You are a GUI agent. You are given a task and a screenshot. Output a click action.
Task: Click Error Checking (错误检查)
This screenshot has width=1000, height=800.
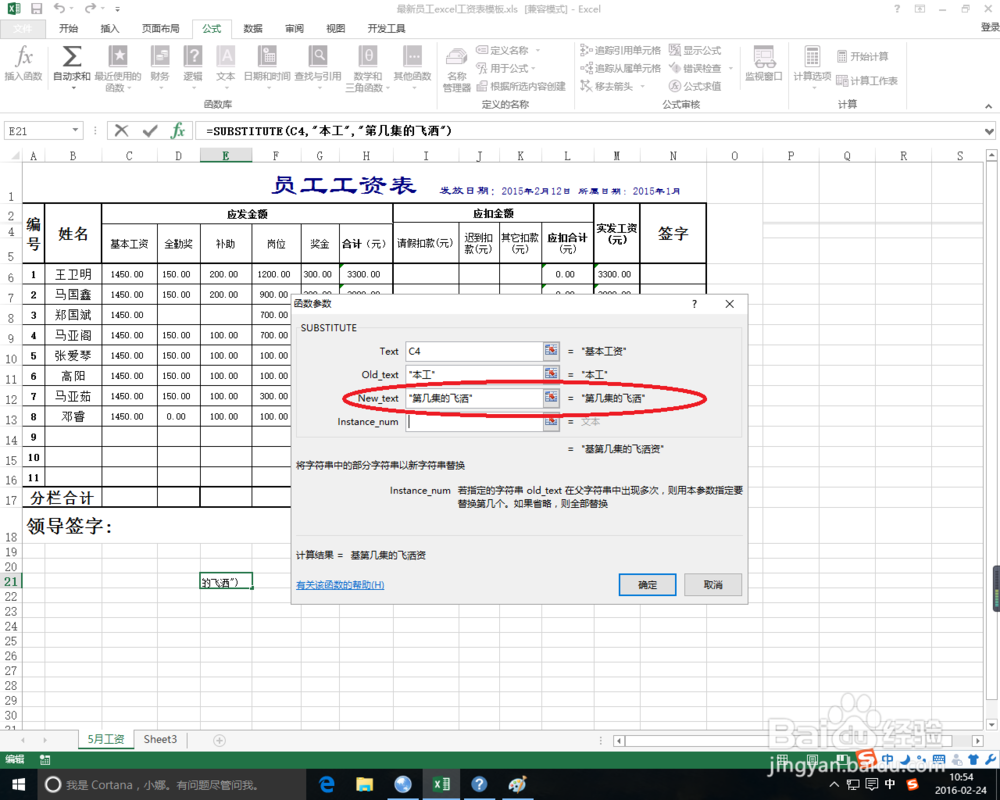pos(700,68)
